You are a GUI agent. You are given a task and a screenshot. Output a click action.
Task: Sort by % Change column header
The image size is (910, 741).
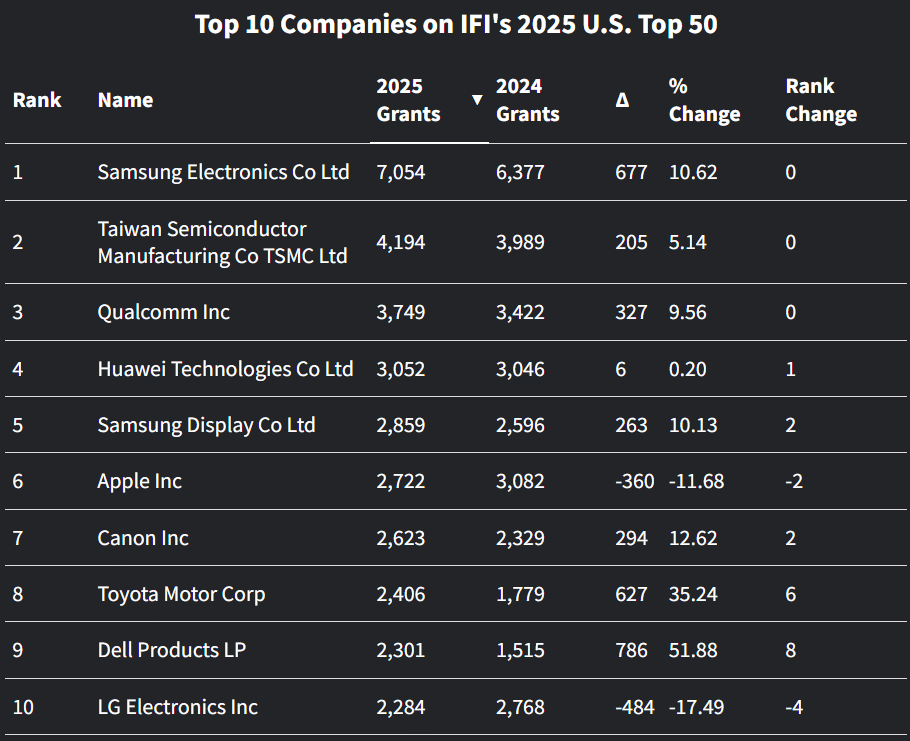704,100
